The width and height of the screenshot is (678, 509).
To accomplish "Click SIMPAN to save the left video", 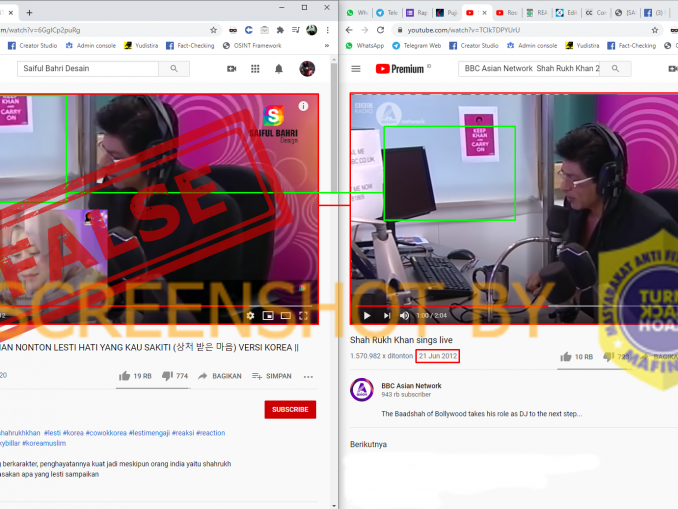I will point(272,376).
